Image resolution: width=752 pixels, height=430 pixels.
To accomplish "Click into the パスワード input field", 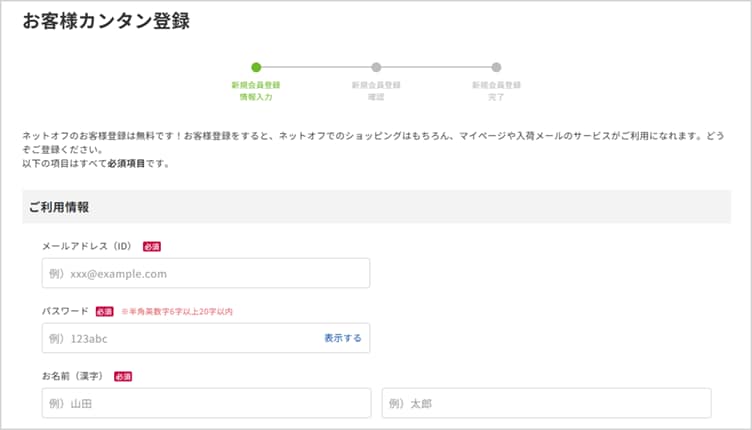I will [x=180, y=338].
